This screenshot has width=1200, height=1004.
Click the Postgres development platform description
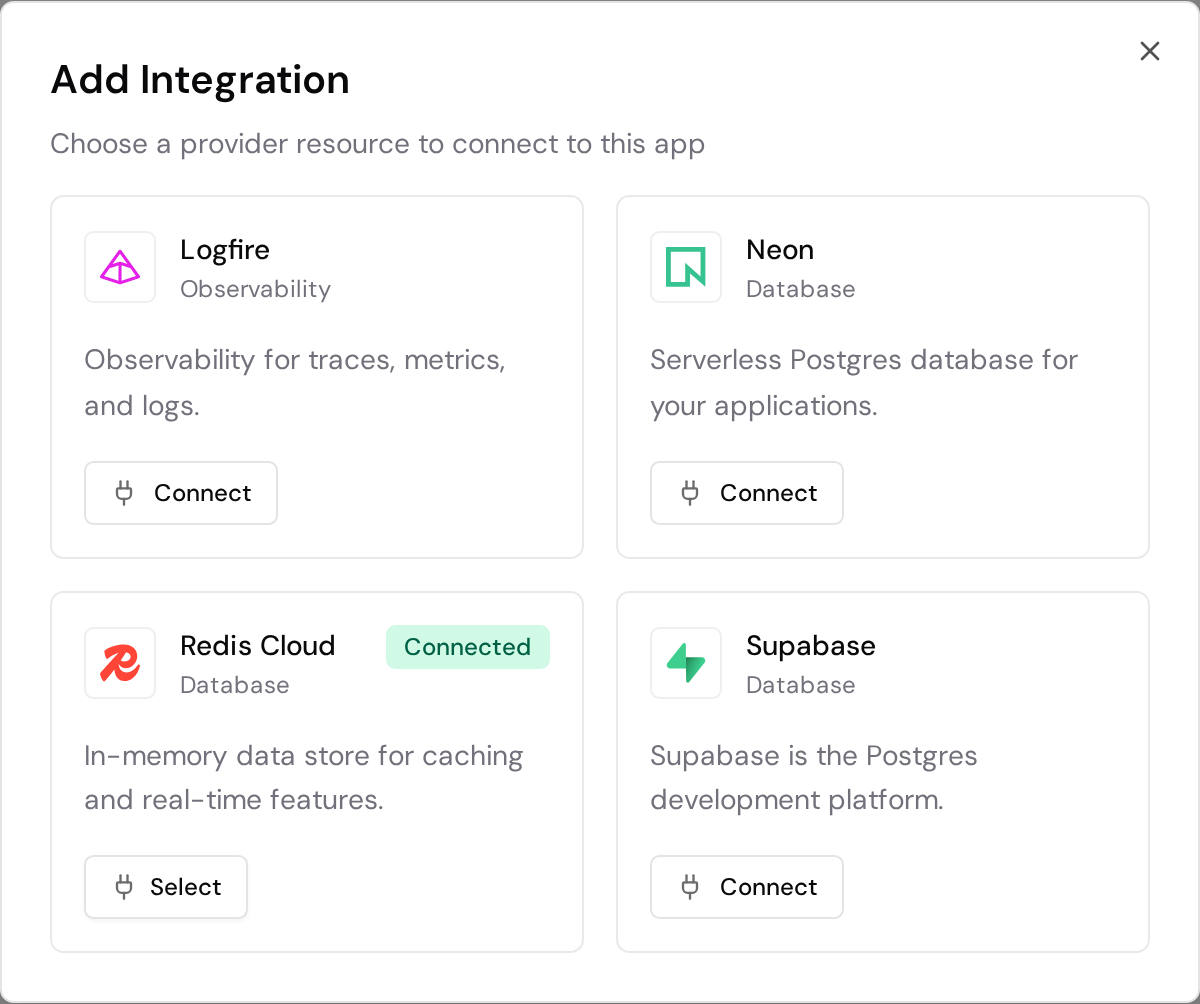pyautogui.click(x=814, y=778)
